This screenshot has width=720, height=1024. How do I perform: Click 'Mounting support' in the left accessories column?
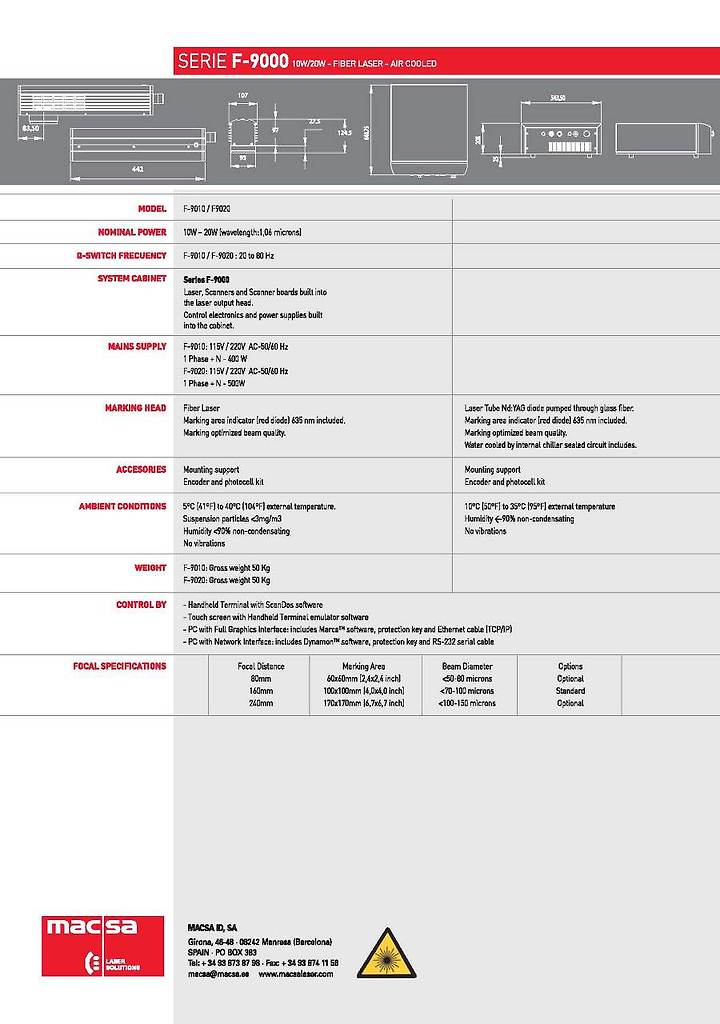[211, 470]
